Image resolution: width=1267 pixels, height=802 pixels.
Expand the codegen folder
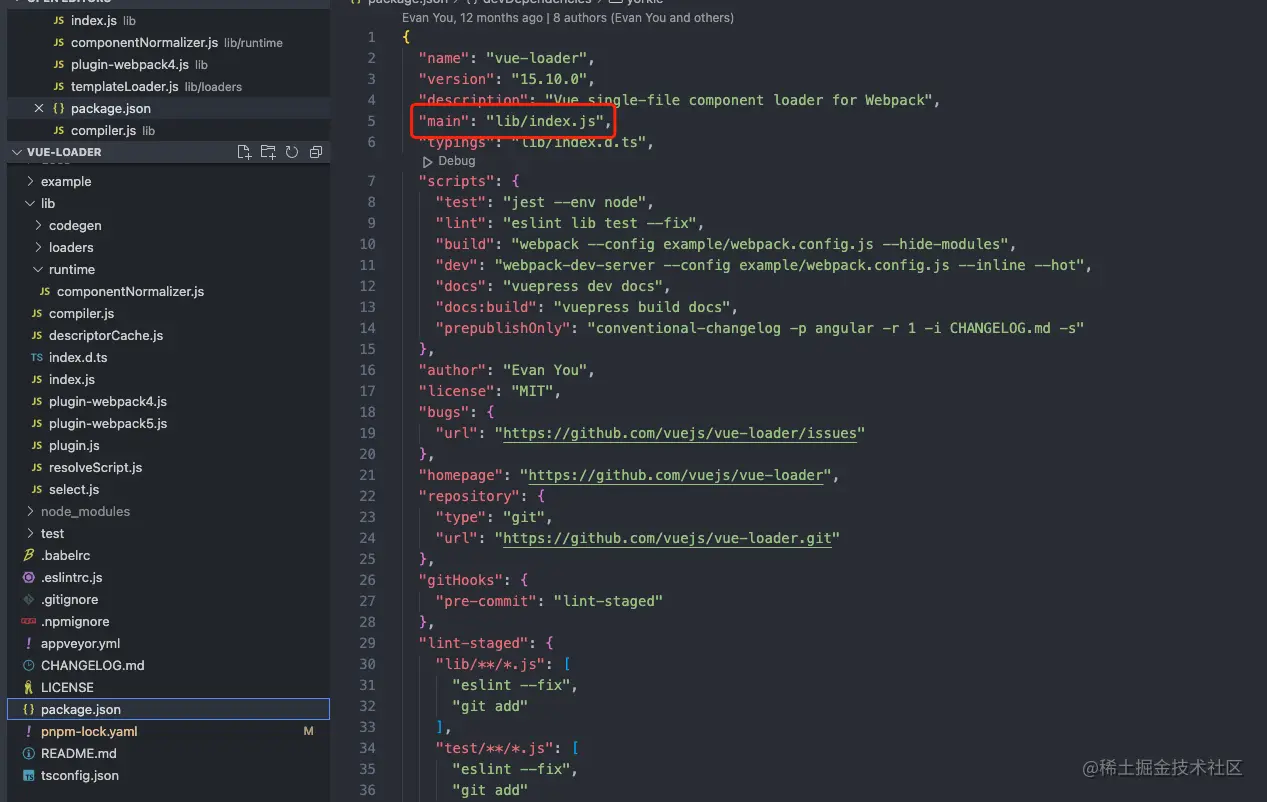point(38,225)
